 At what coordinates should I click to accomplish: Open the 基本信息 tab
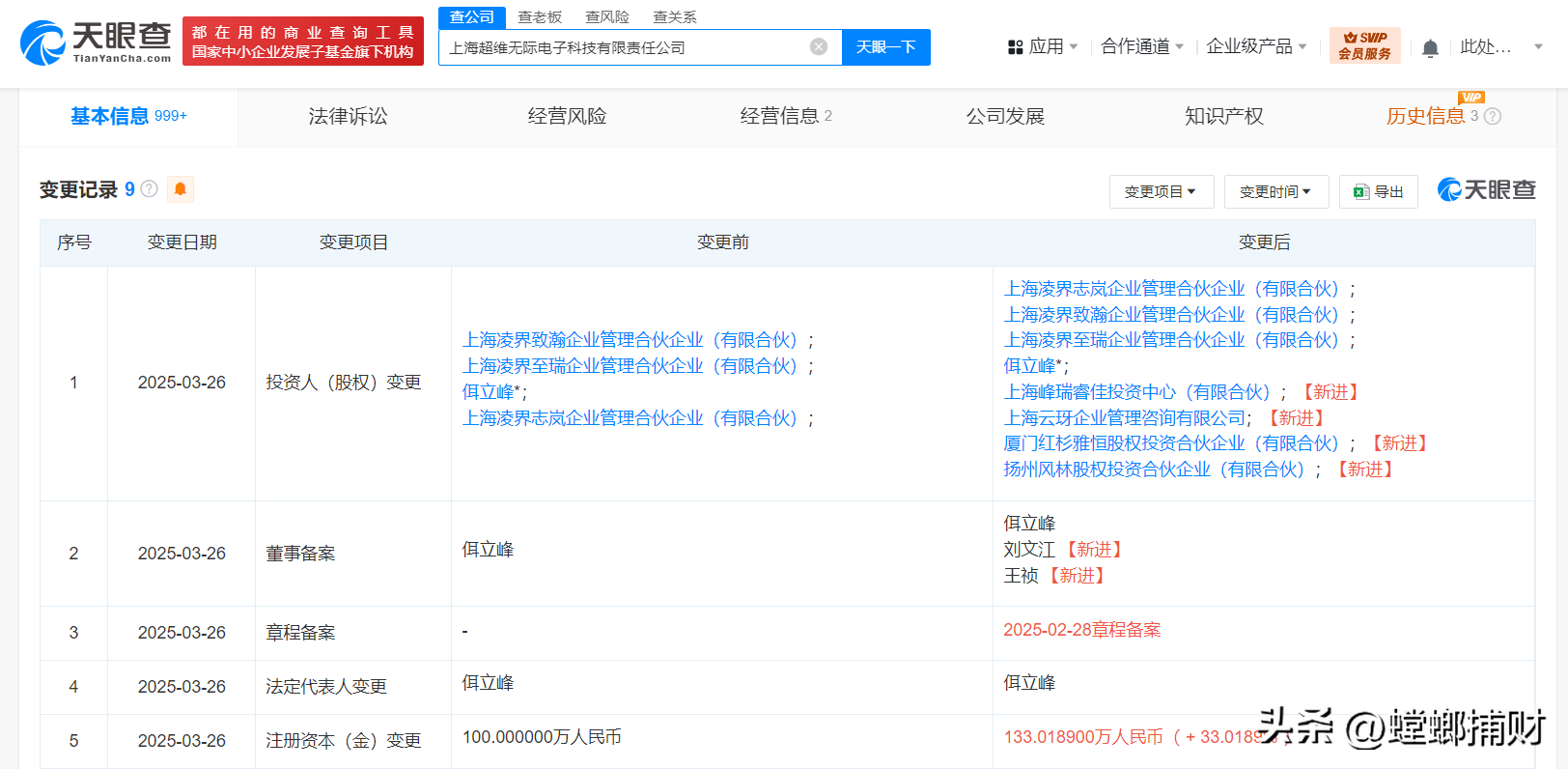tap(128, 116)
